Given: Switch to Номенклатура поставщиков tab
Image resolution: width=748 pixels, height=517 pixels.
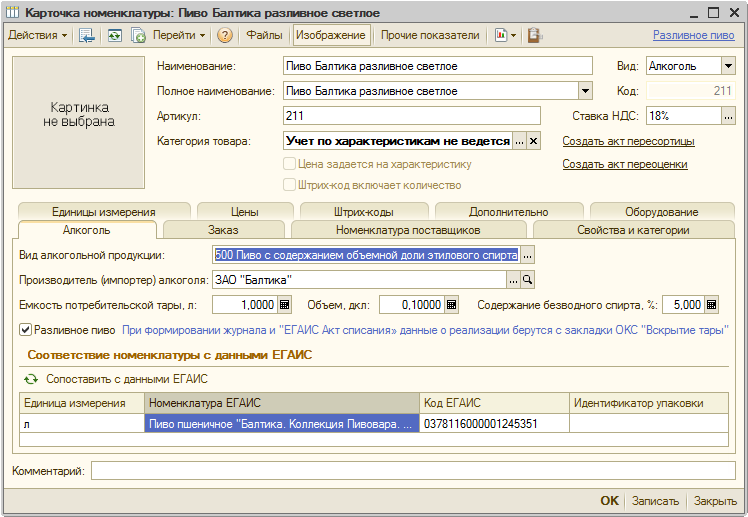Looking at the screenshot, I should click(x=408, y=230).
